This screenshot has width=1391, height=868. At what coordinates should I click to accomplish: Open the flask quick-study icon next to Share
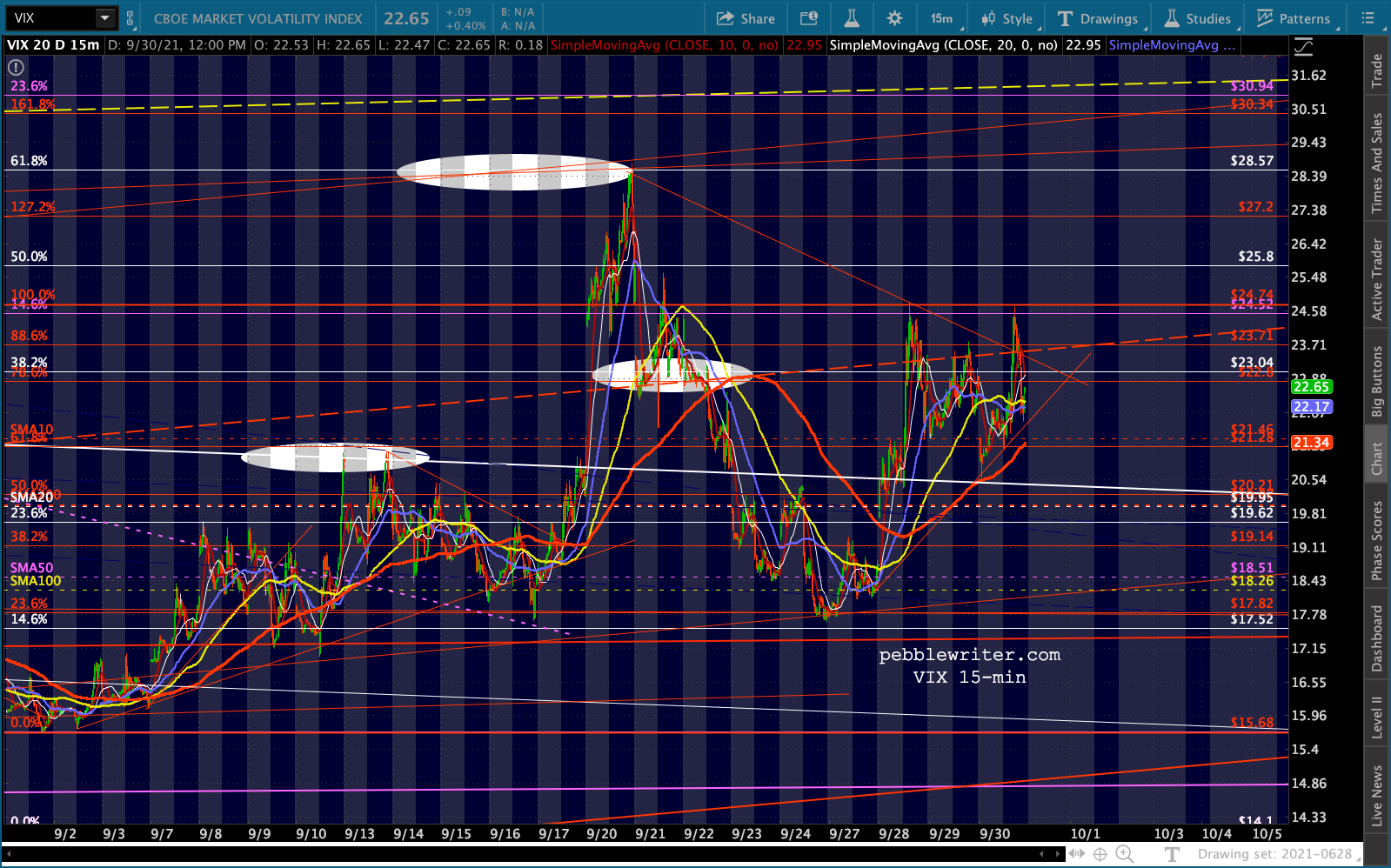pyautogui.click(x=852, y=18)
